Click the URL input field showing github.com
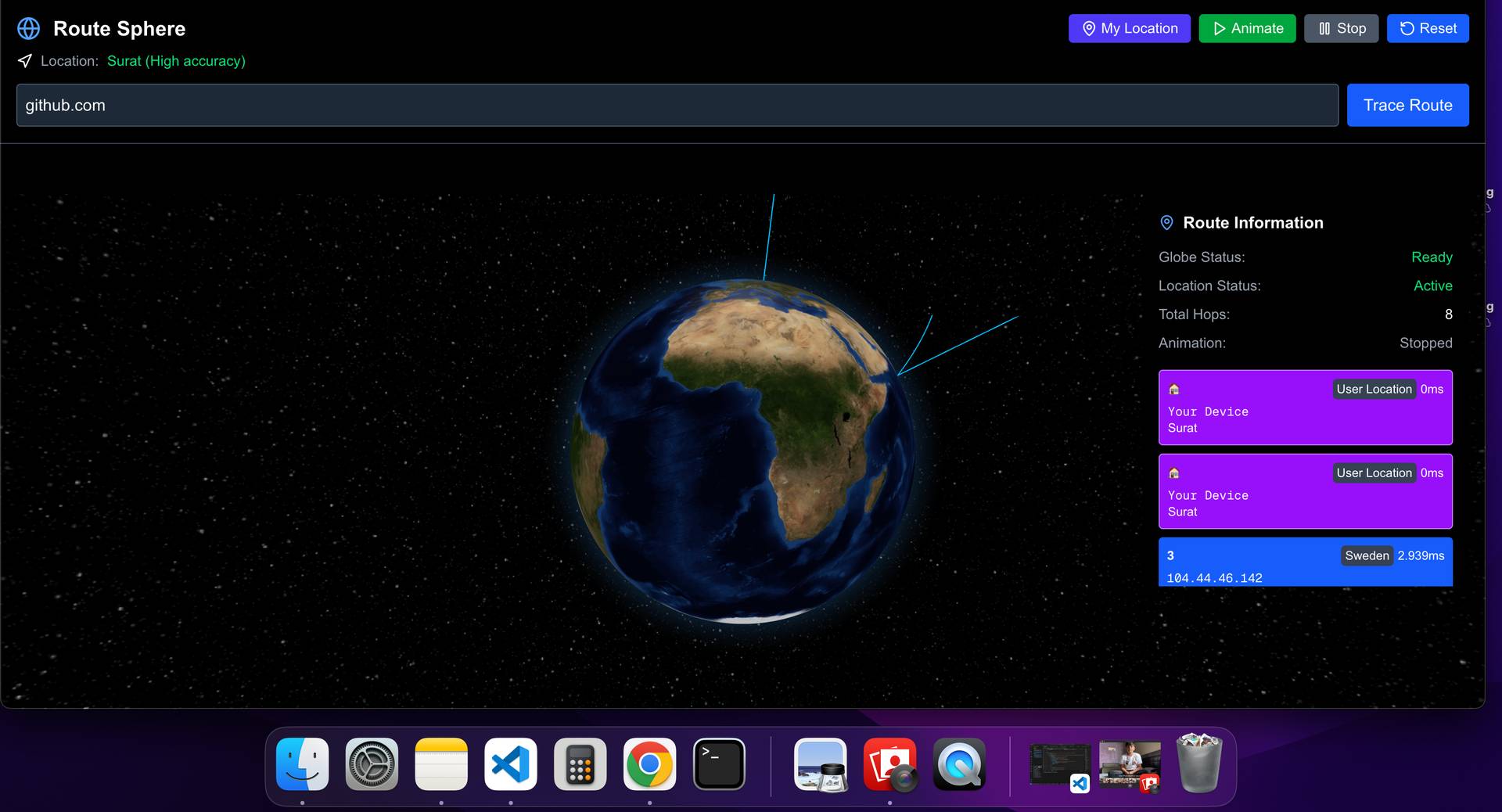The height and width of the screenshot is (812, 1502). point(673,105)
